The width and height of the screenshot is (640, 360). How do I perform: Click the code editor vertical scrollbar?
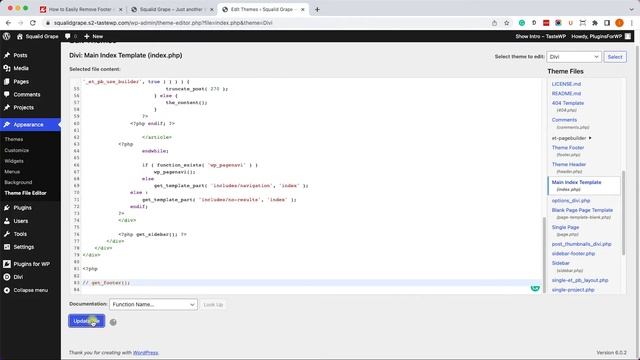(544, 254)
